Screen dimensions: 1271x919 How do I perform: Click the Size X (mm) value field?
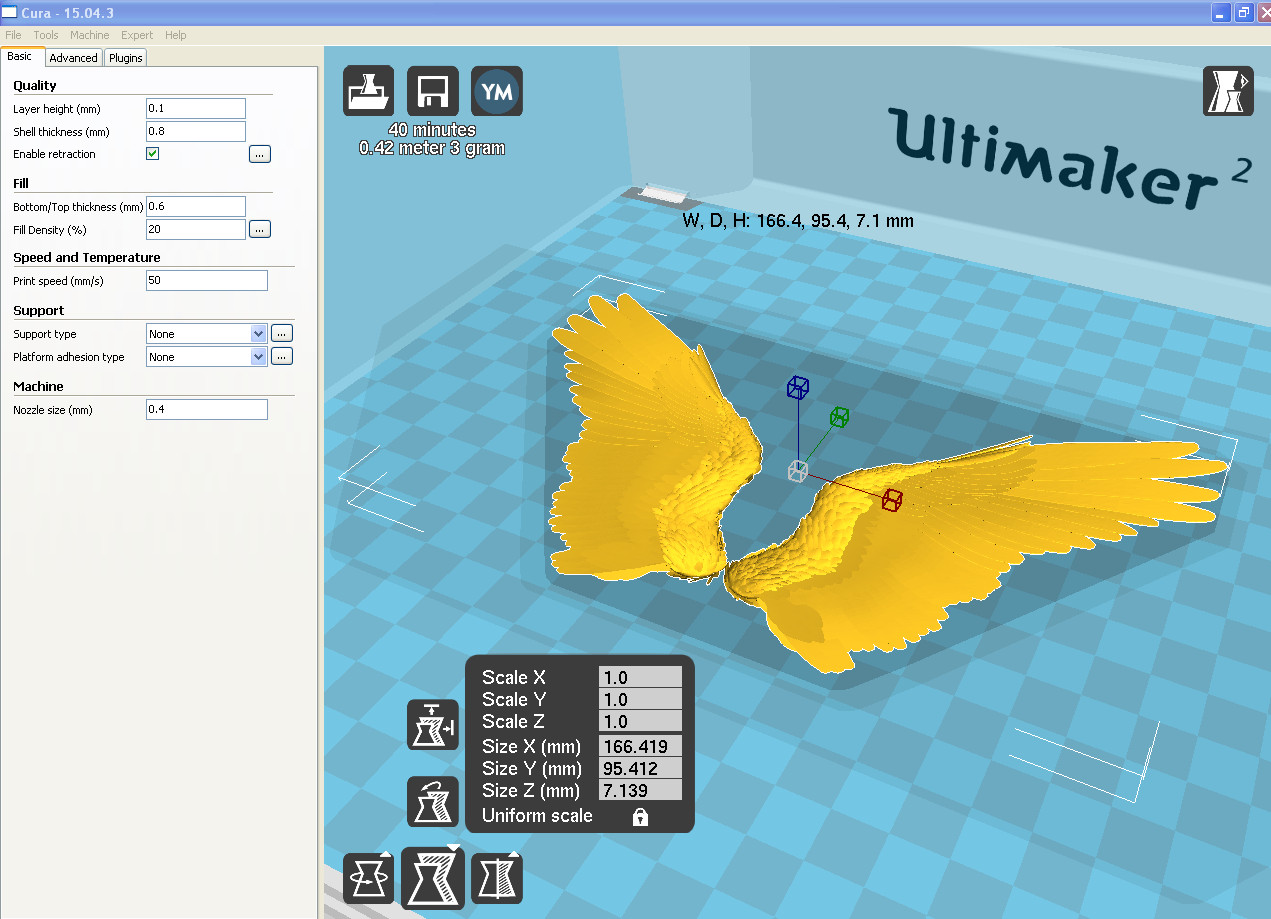coord(640,746)
